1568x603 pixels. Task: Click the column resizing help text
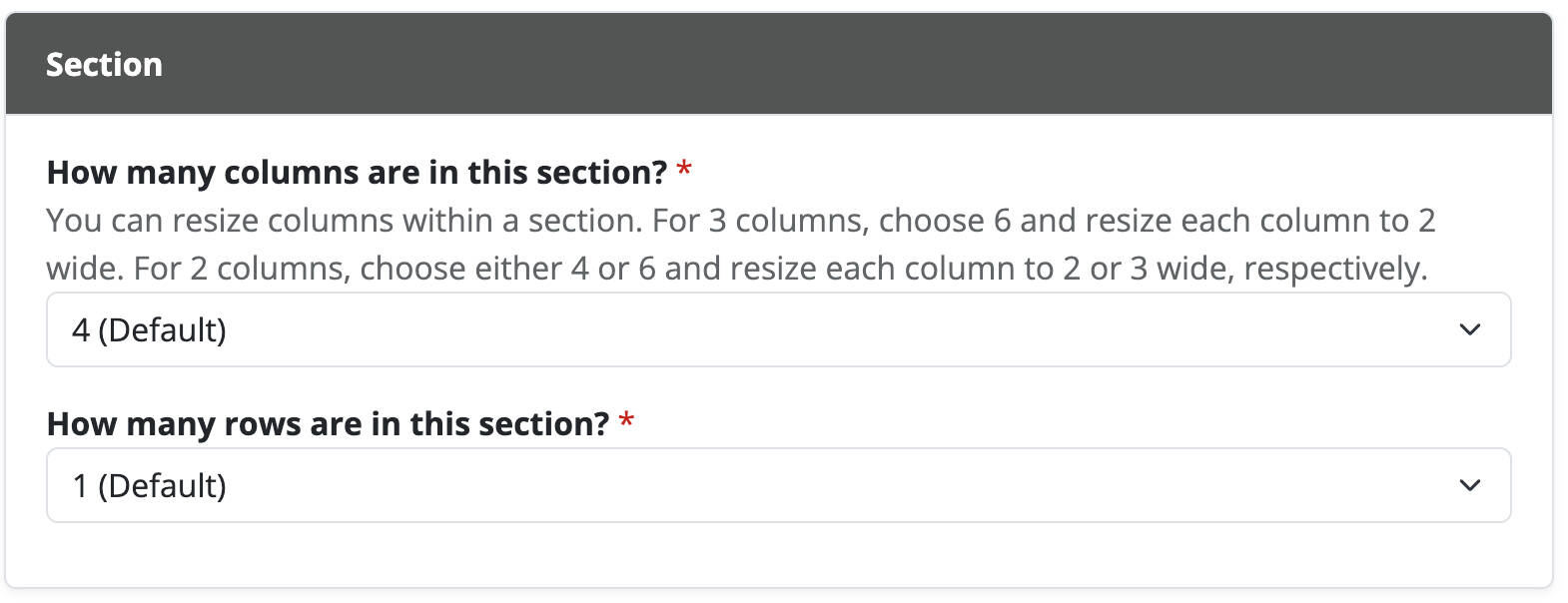coord(739,245)
